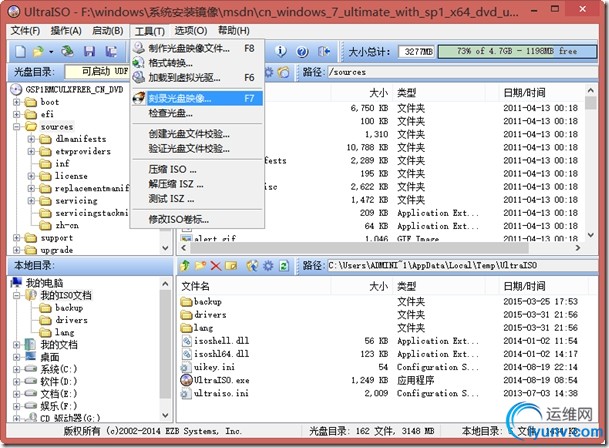This screenshot has width=609, height=448.
Task: Select 验证光盘文件校验... menu entry
Action: 197,149
